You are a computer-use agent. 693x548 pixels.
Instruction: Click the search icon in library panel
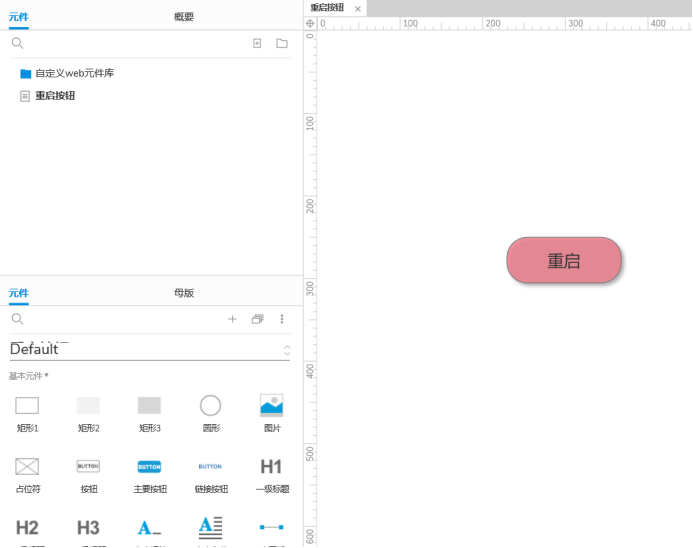tap(17, 319)
